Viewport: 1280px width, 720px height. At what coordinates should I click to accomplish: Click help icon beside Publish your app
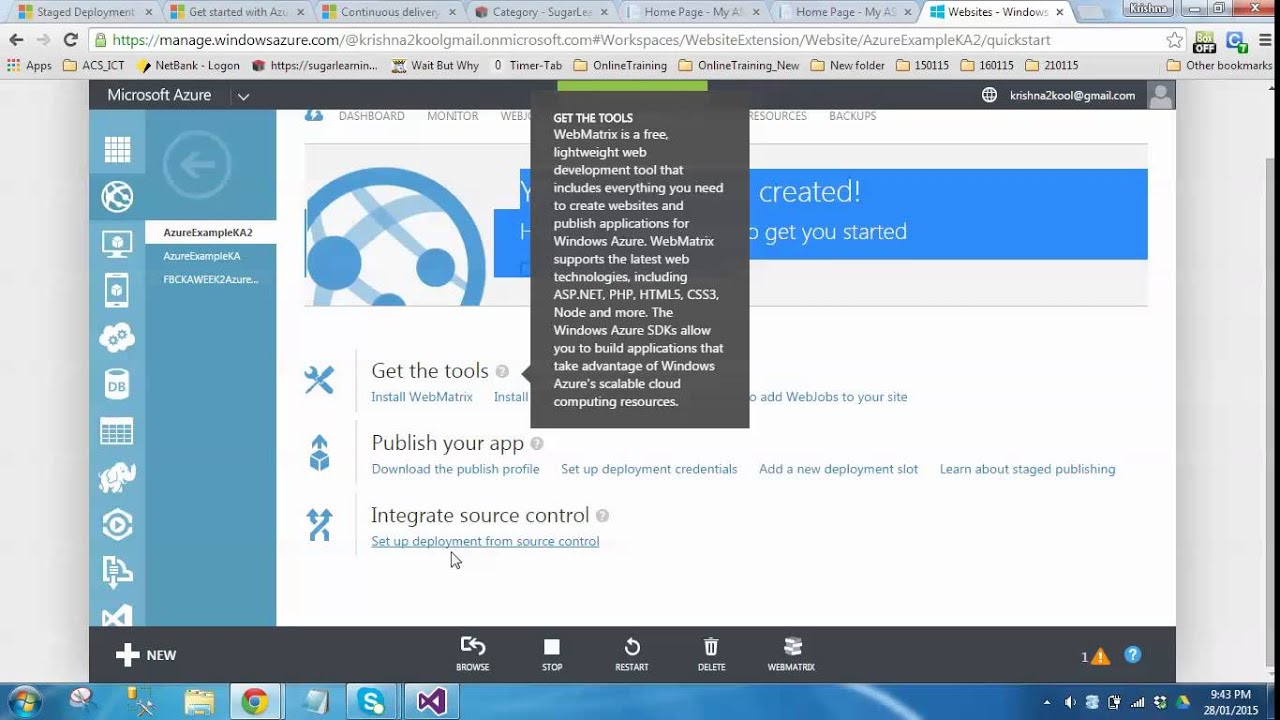(537, 444)
